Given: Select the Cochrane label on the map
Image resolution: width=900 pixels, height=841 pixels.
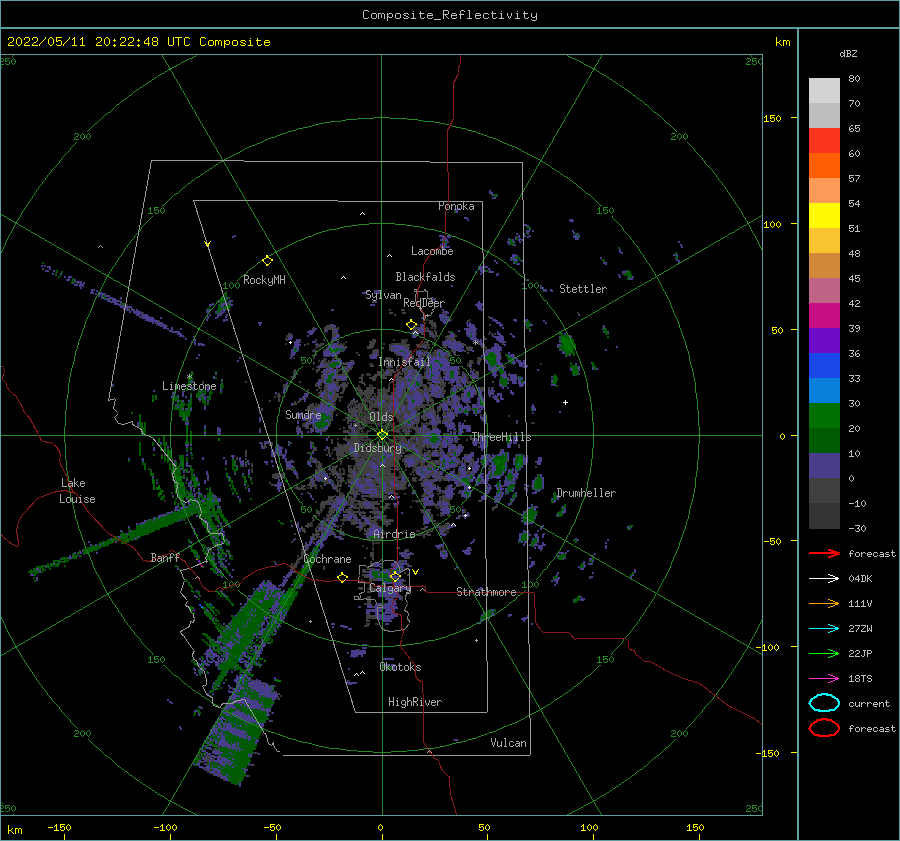Looking at the screenshot, I should [x=327, y=559].
